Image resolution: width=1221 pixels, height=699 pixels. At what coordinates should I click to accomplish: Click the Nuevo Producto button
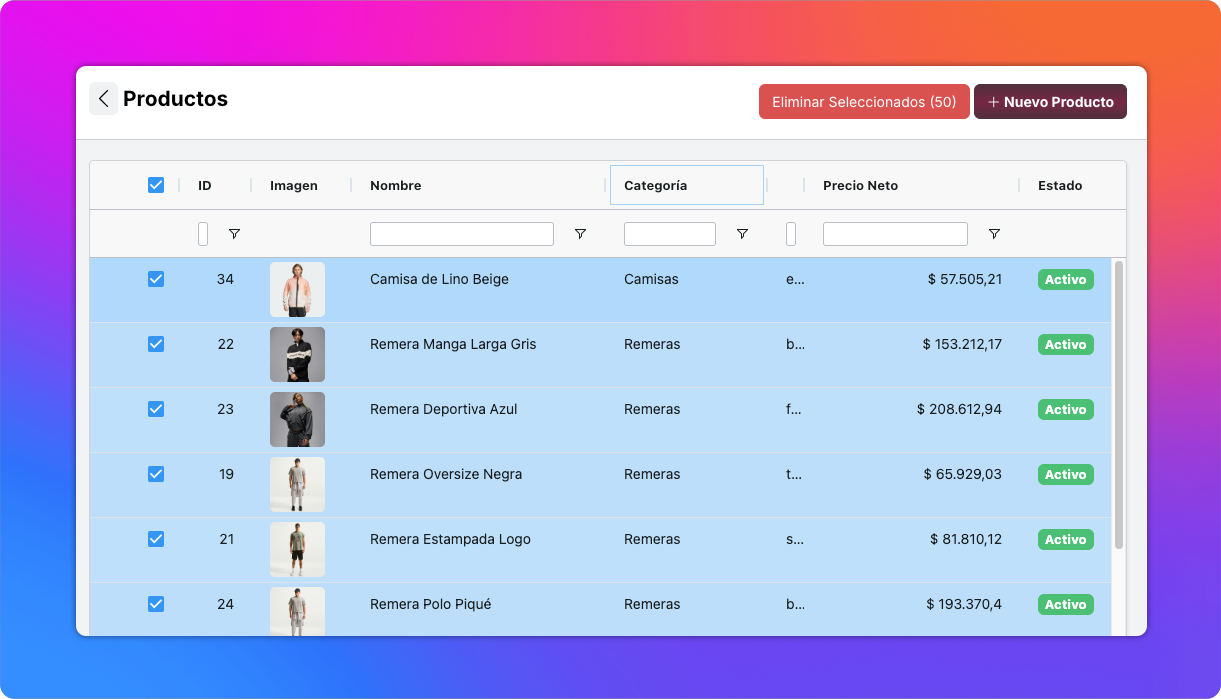(1050, 102)
